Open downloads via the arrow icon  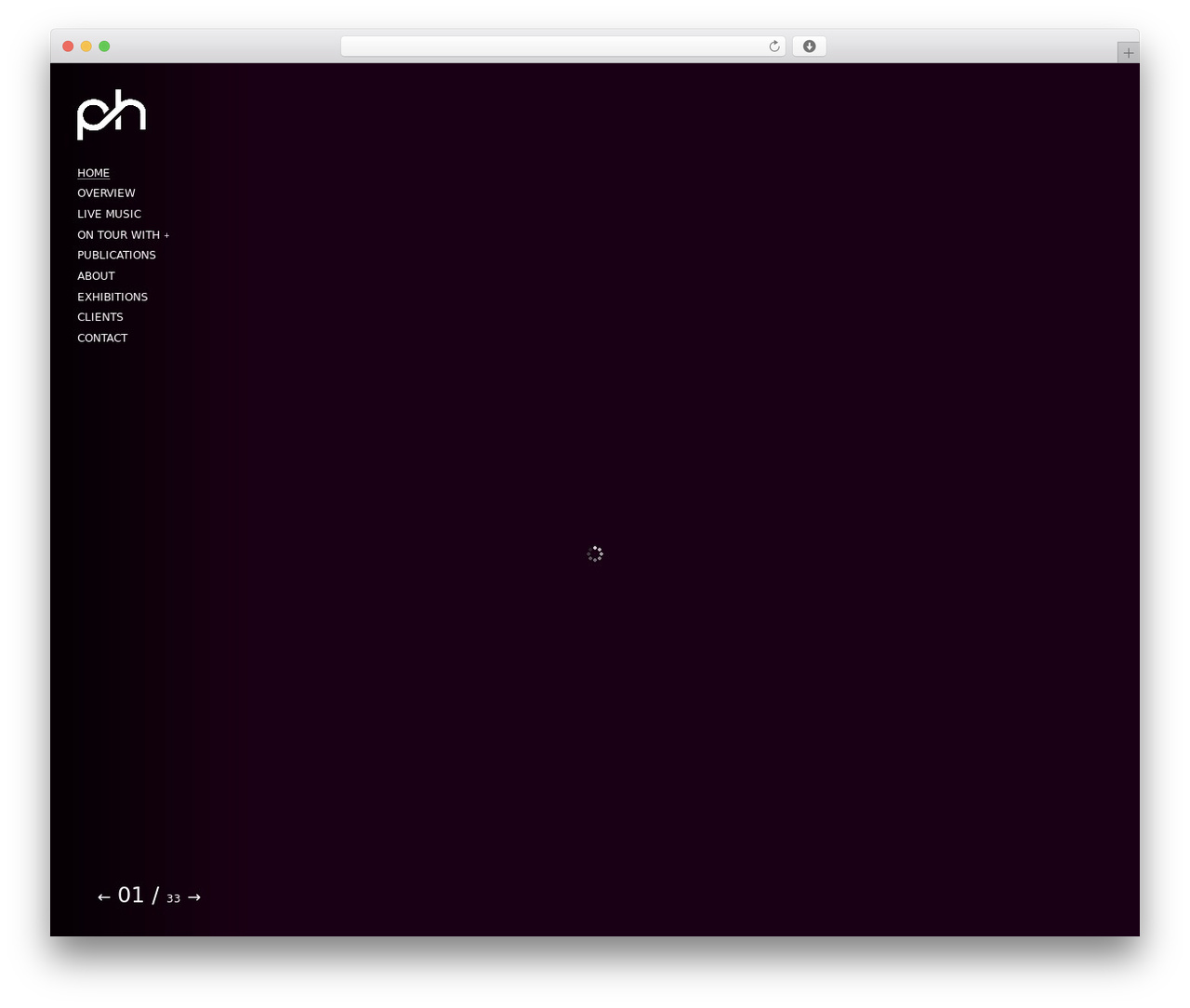click(809, 46)
